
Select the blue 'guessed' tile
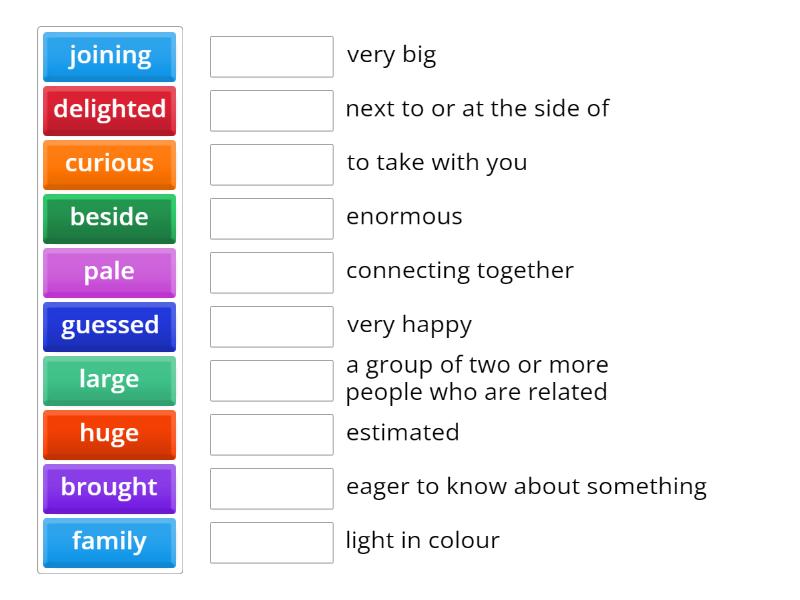pyautogui.click(x=108, y=326)
